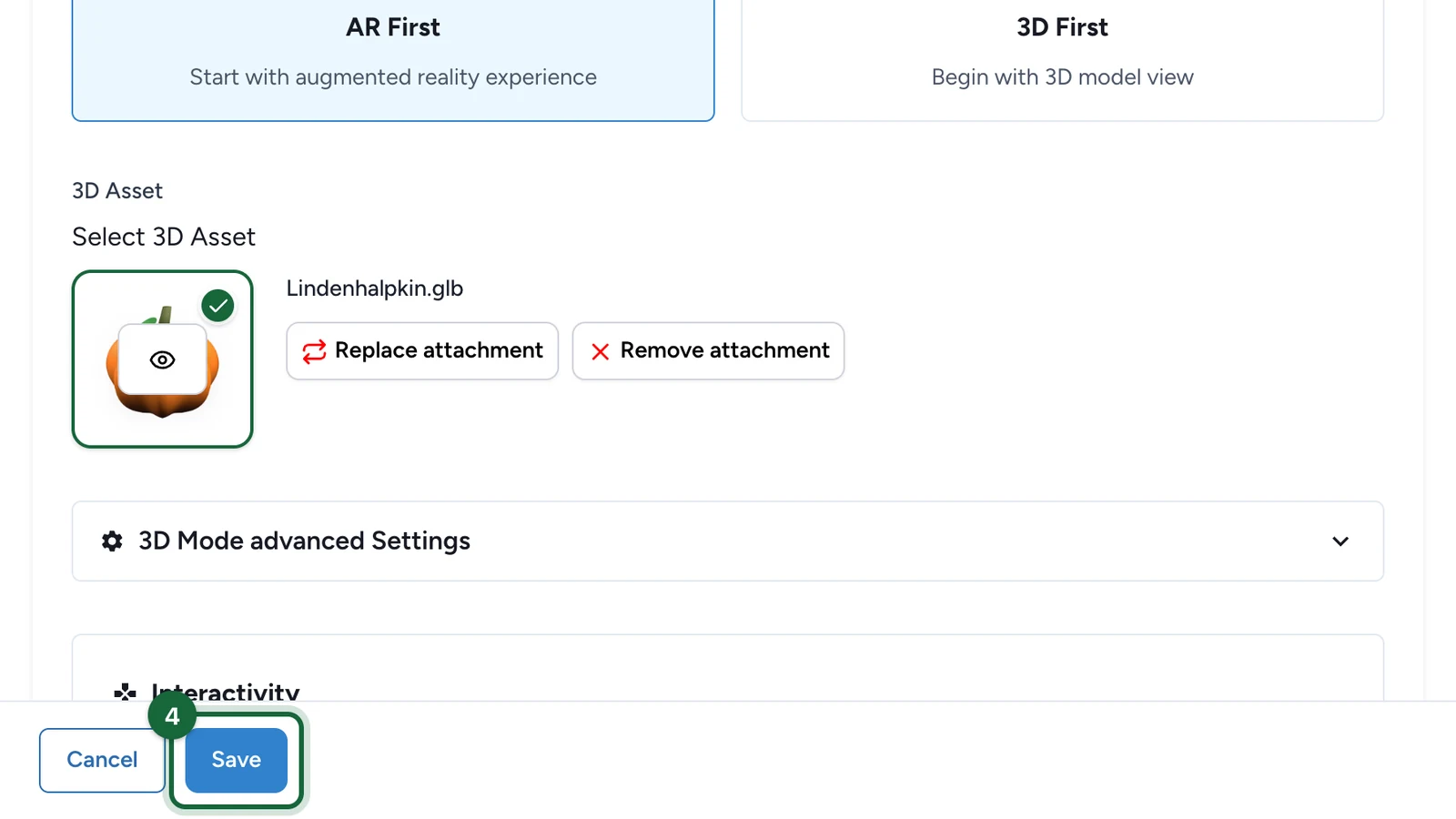The width and height of the screenshot is (1456, 819).
Task: Click Replace attachment button
Action: click(422, 350)
